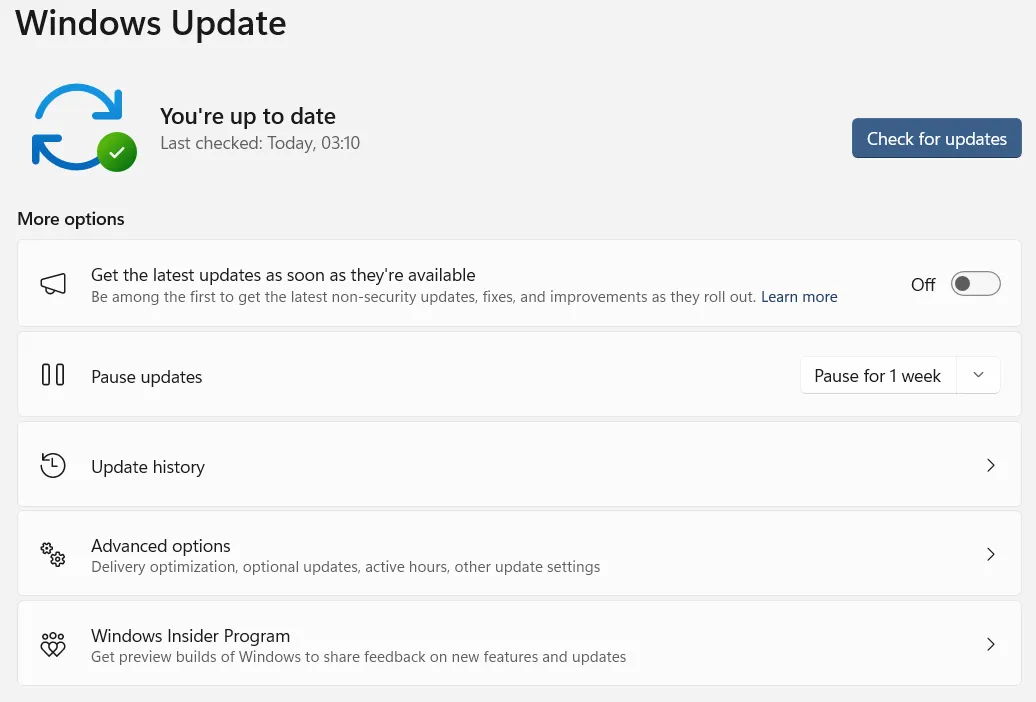Open the Update history page chevron
1036x702 pixels.
(991, 465)
